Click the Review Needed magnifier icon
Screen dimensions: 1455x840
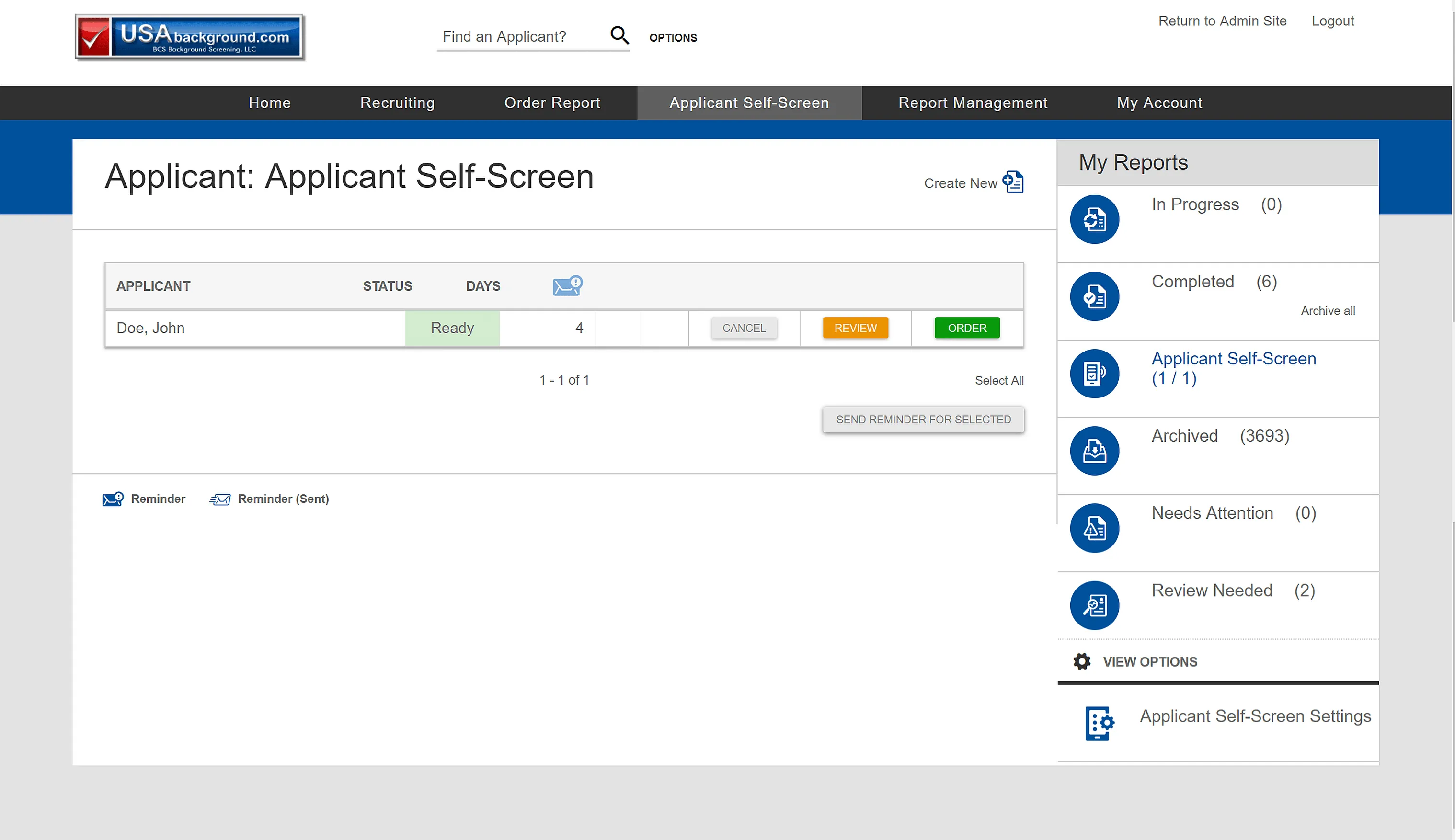[x=1094, y=604]
